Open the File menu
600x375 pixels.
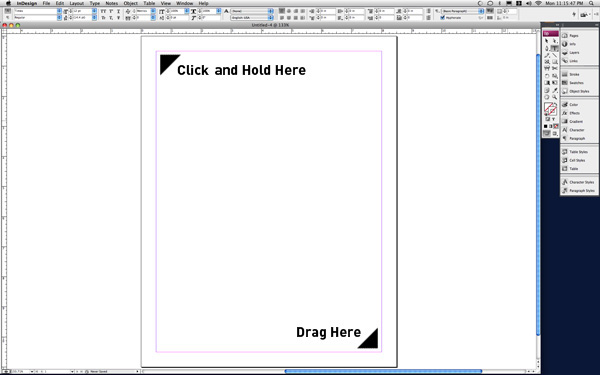tap(46, 3)
